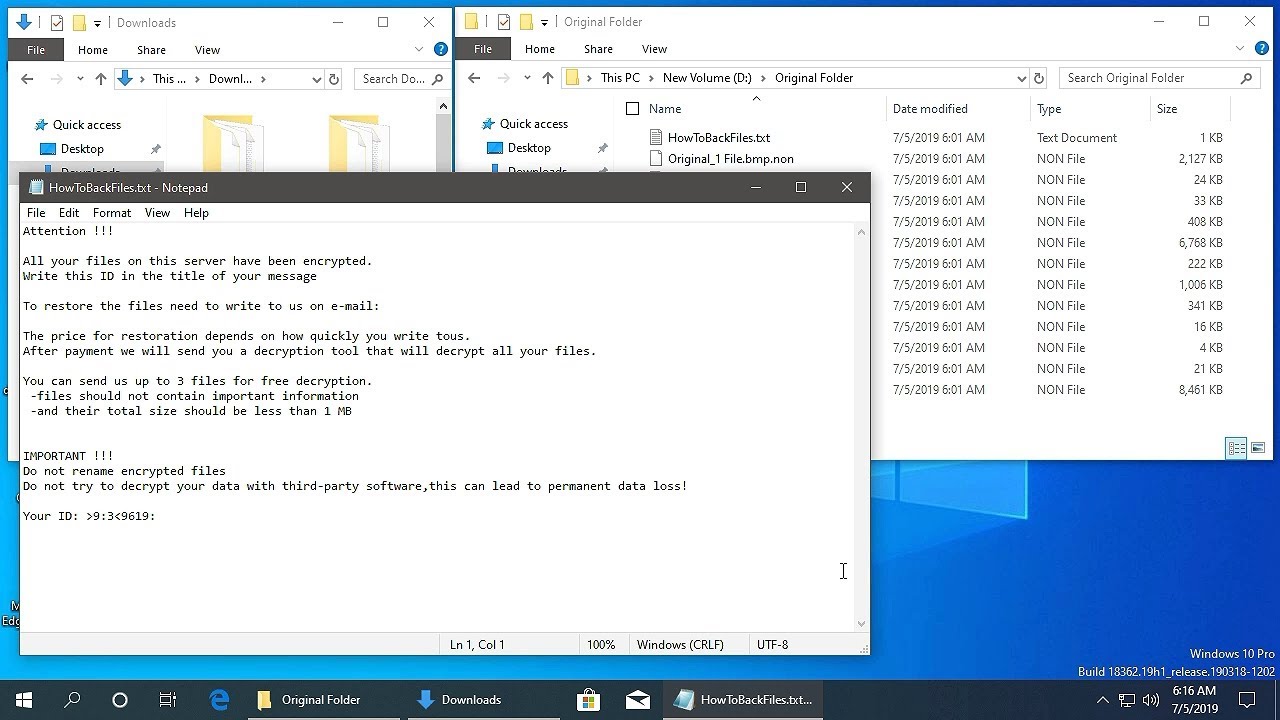The height and width of the screenshot is (720, 1280).
Task: Select HowToBackFiles.txt in Original Folder
Action: [x=719, y=138]
